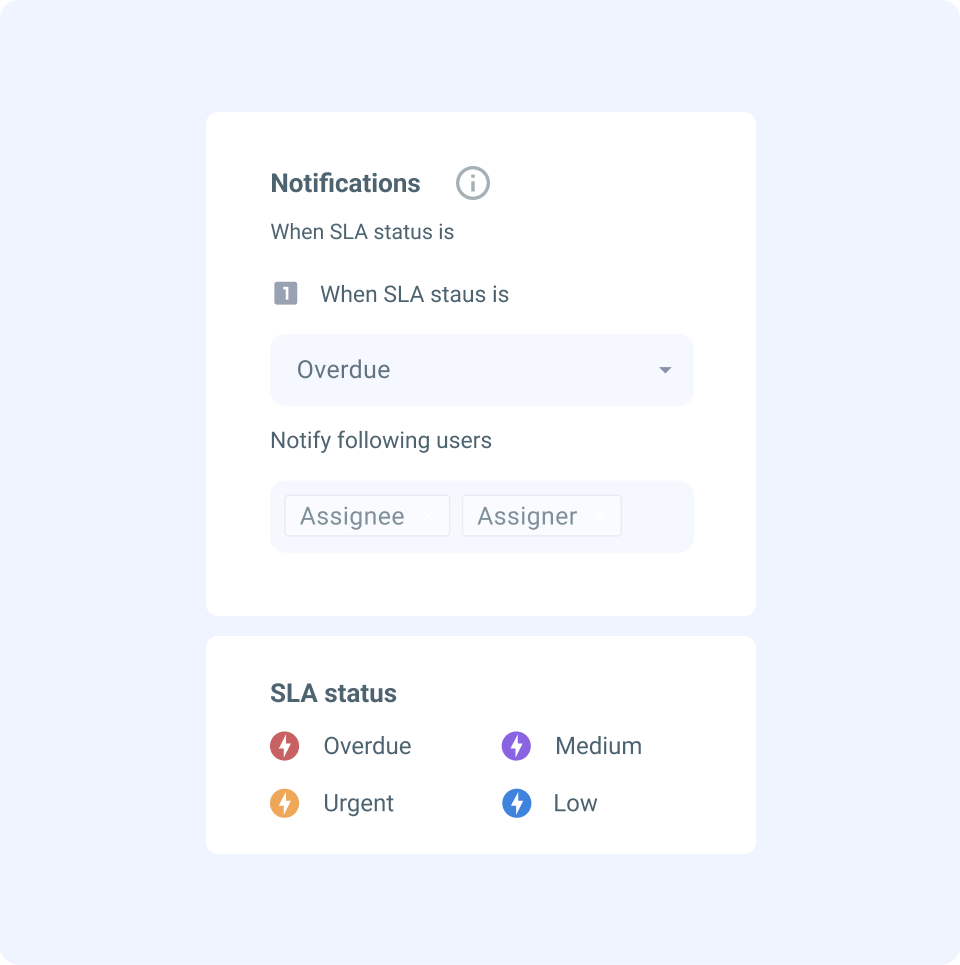This screenshot has height=965, width=960.
Task: Click the numbered step one badge
Action: coord(285,293)
